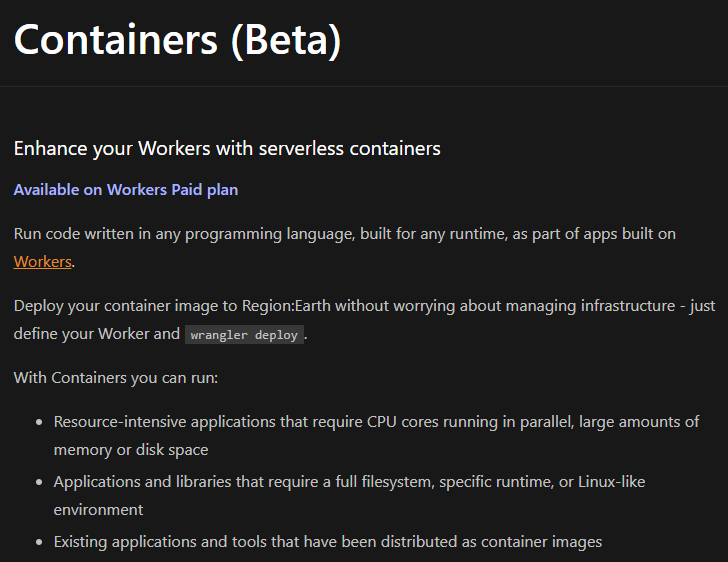Click the bullet starting 'Applications and libraries'

pos(349,496)
